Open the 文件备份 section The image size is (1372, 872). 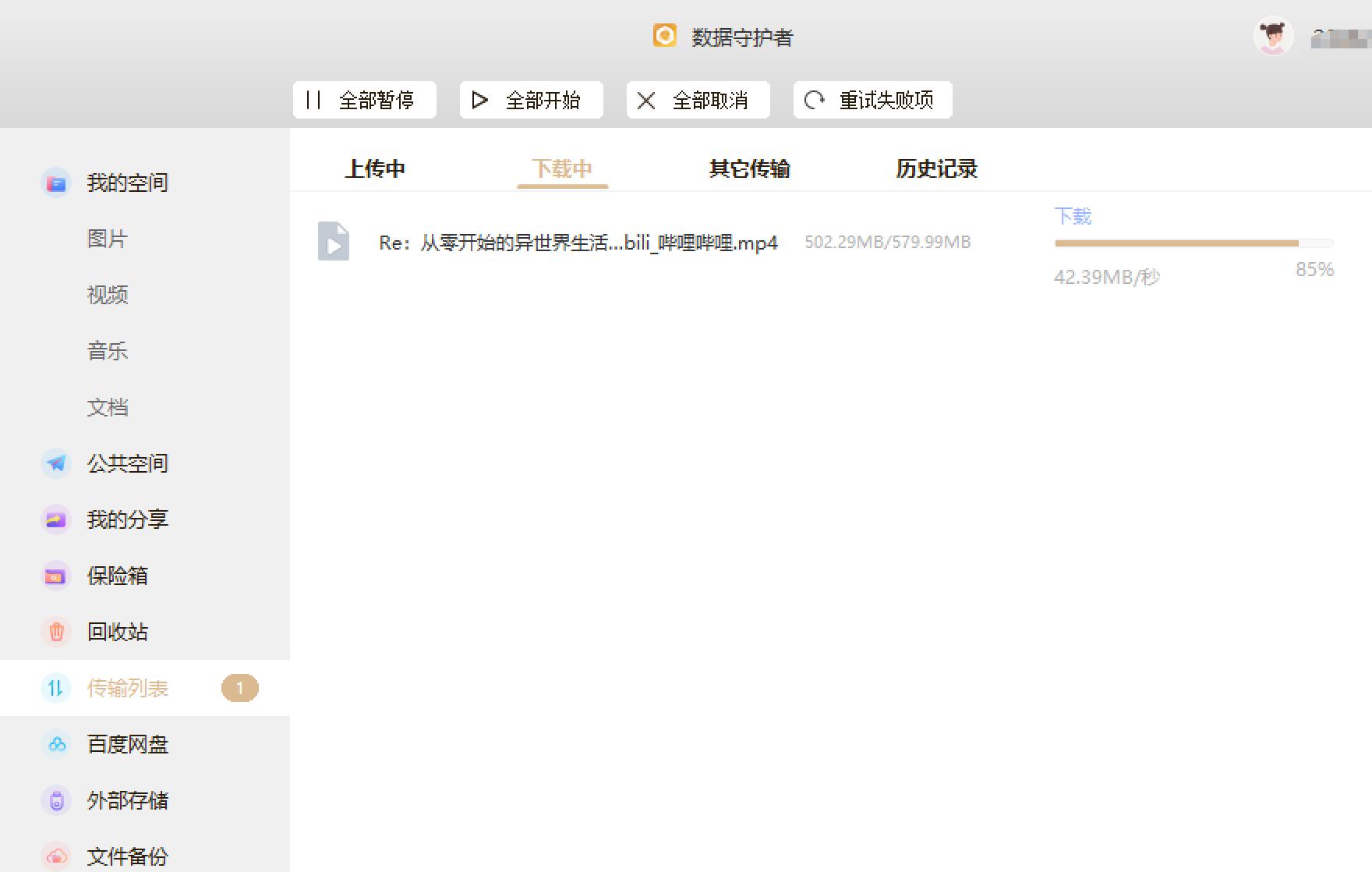point(126,856)
